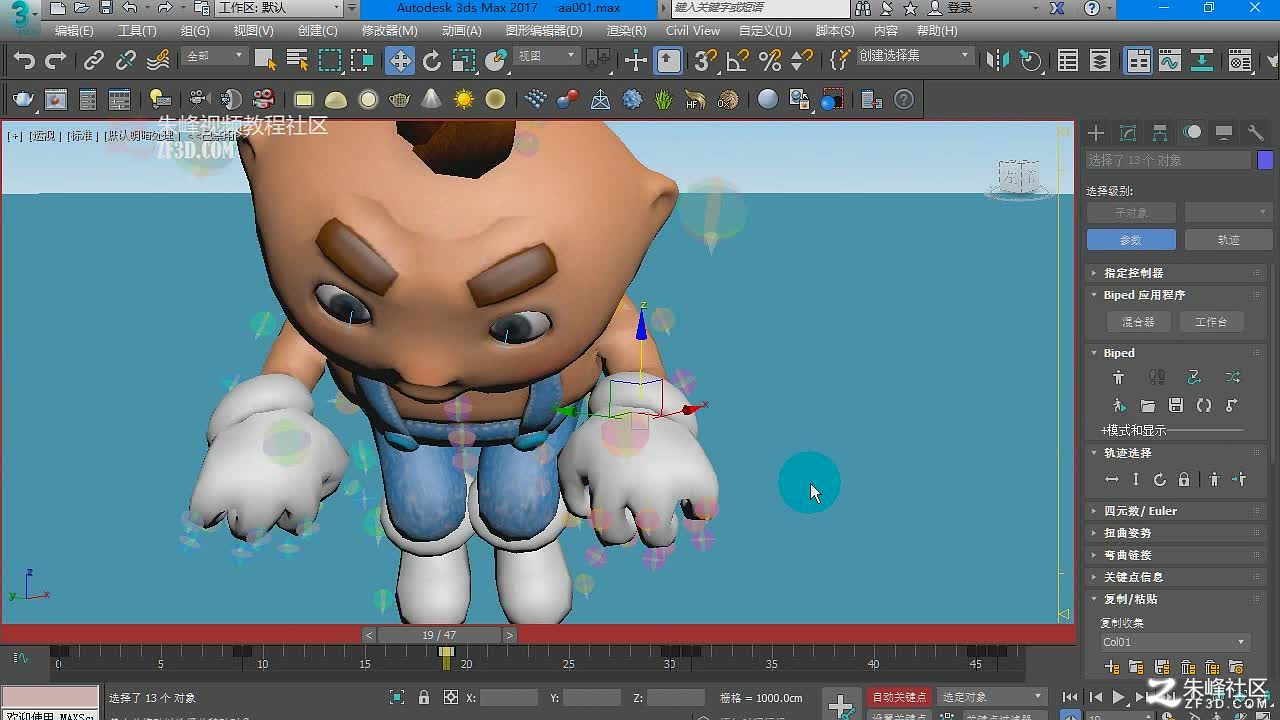The width and height of the screenshot is (1280, 720).
Task: Click the Play Animation button
Action: 1119,697
